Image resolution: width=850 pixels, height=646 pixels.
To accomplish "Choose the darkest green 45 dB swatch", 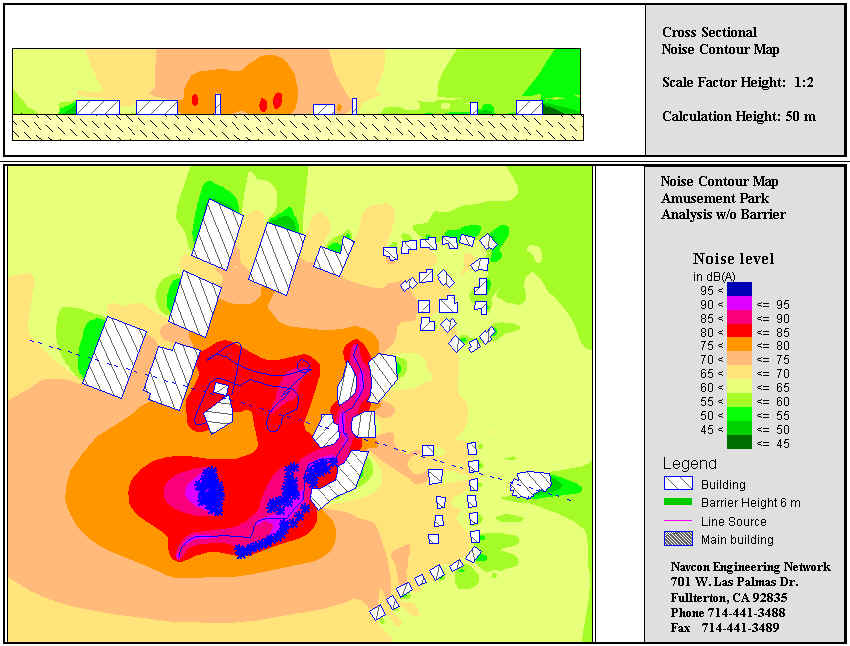I will coord(738,443).
